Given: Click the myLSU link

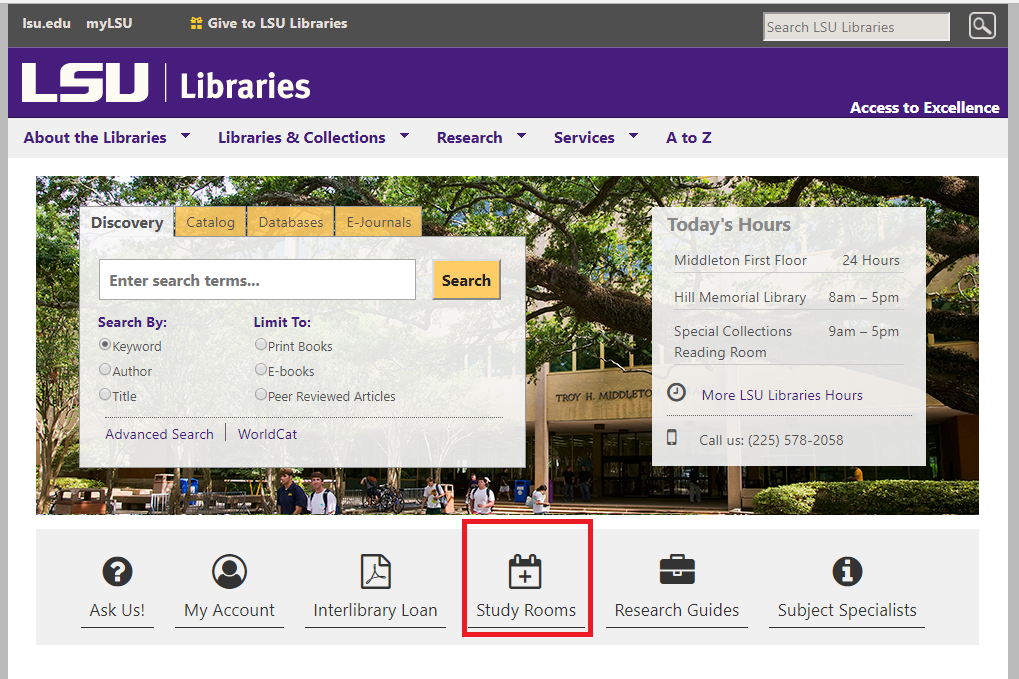Looking at the screenshot, I should click(109, 23).
